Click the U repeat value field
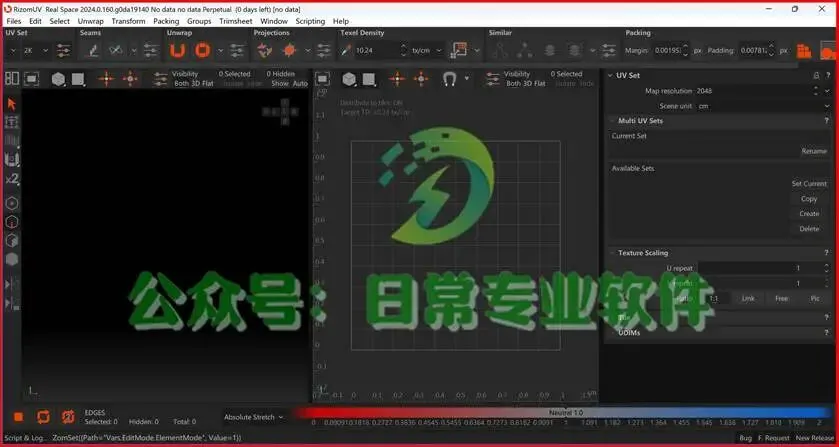 [759, 268]
